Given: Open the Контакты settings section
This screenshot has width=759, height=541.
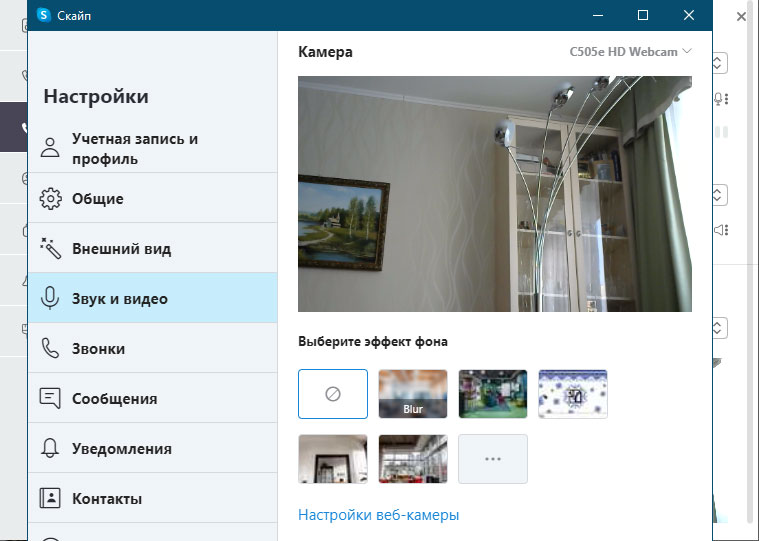Looking at the screenshot, I should coord(152,498).
